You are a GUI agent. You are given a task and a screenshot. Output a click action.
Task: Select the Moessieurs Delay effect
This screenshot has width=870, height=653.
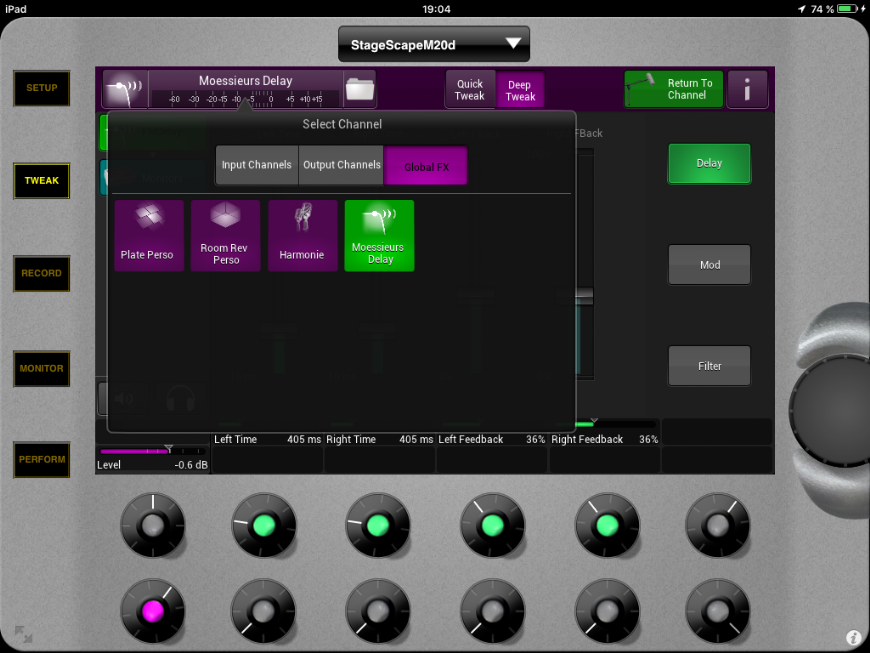pyautogui.click(x=379, y=235)
